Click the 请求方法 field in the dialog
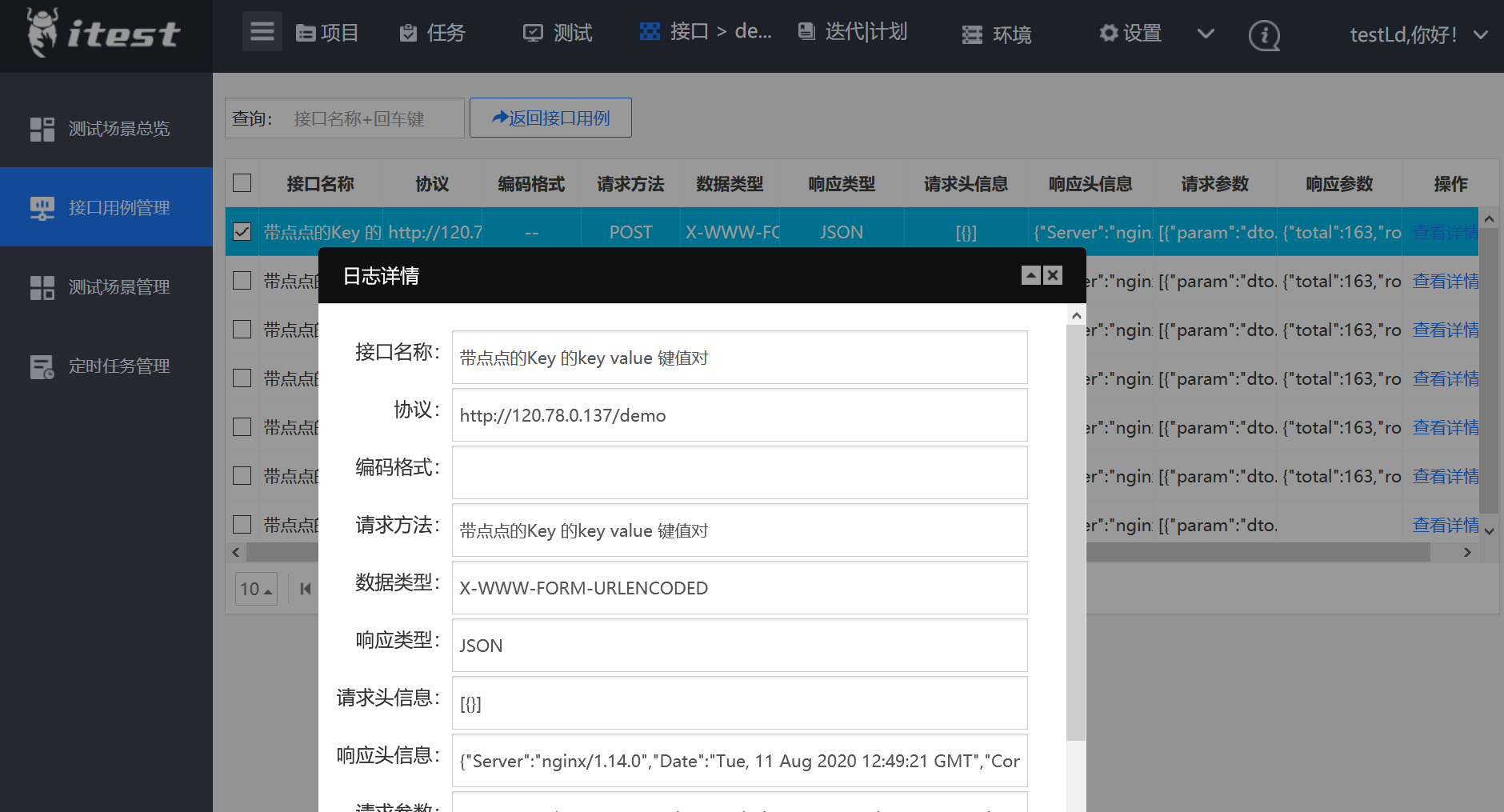The width and height of the screenshot is (1504, 812). [x=739, y=530]
